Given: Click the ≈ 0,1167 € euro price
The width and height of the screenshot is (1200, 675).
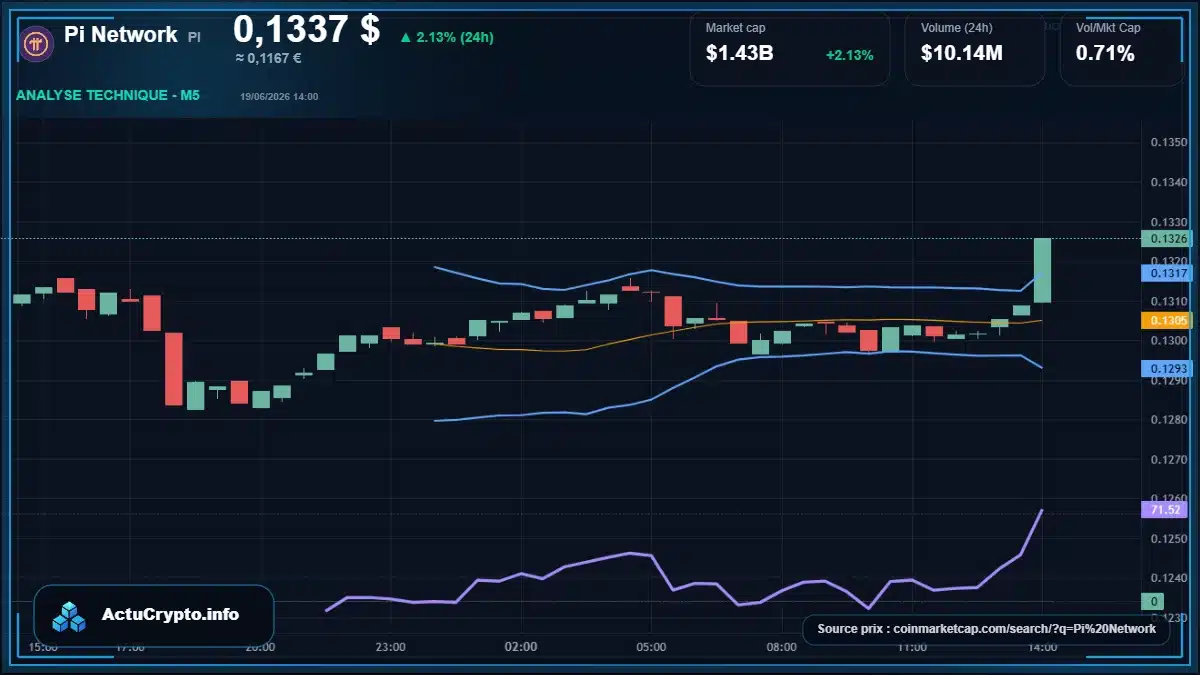Looking at the screenshot, I should (x=268, y=58).
